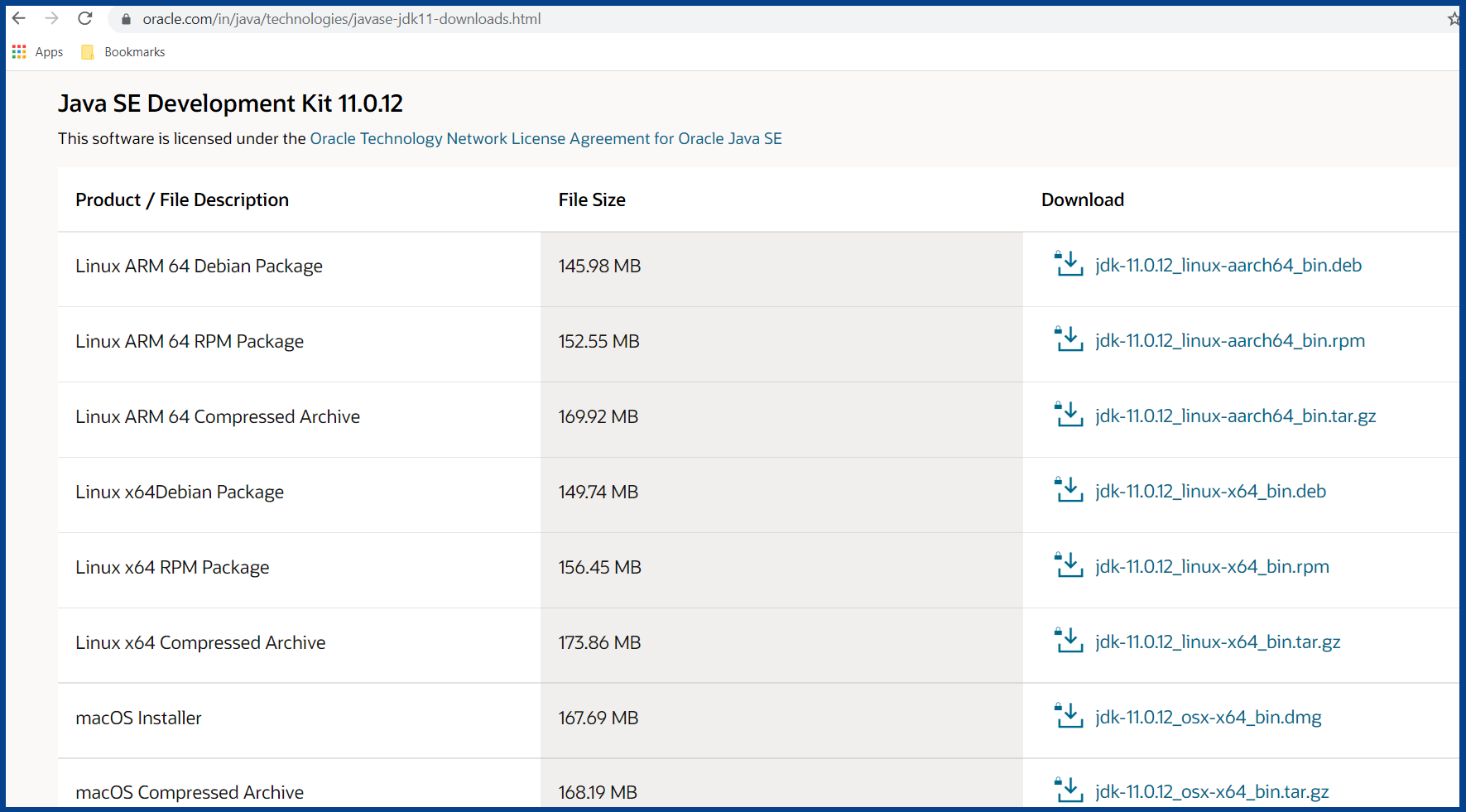The width and height of the screenshot is (1466, 812).
Task: Click the 173.86 MB file size cell
Action: pos(781,646)
